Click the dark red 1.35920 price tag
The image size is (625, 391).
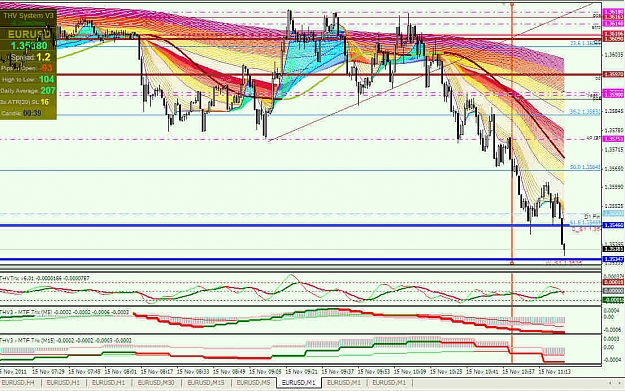tap(613, 75)
